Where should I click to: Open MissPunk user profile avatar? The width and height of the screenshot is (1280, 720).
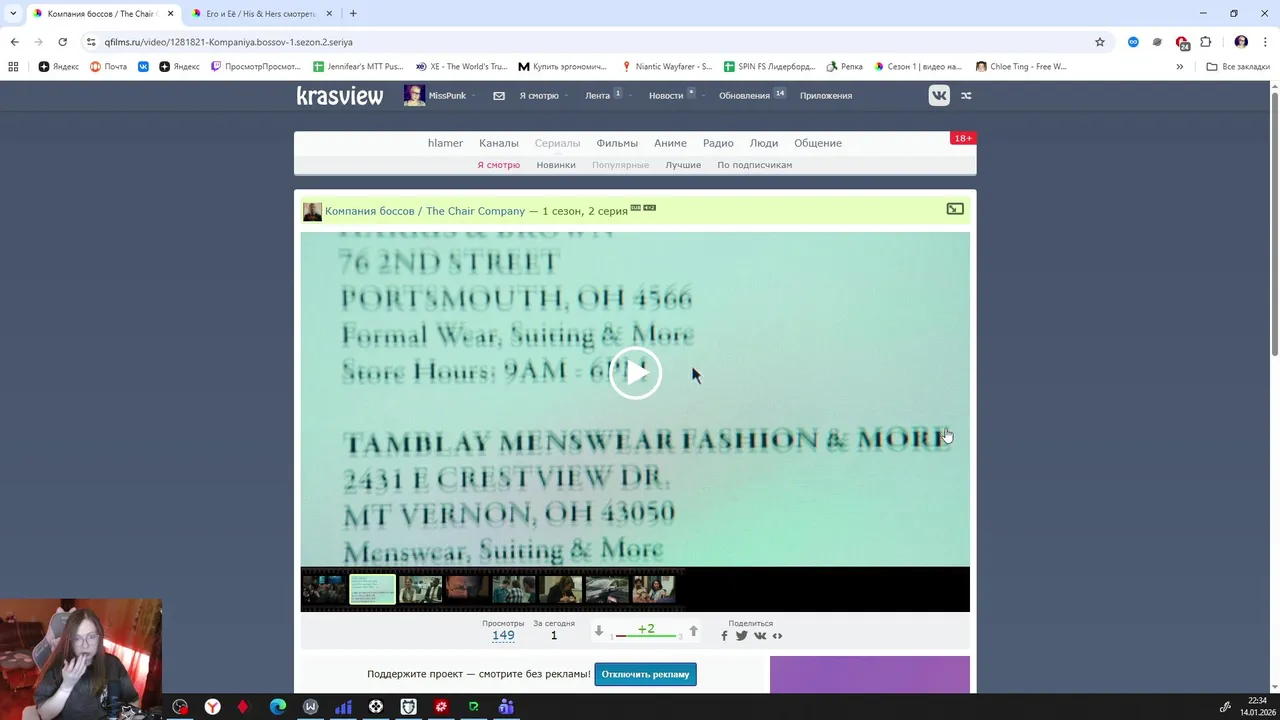(x=414, y=96)
